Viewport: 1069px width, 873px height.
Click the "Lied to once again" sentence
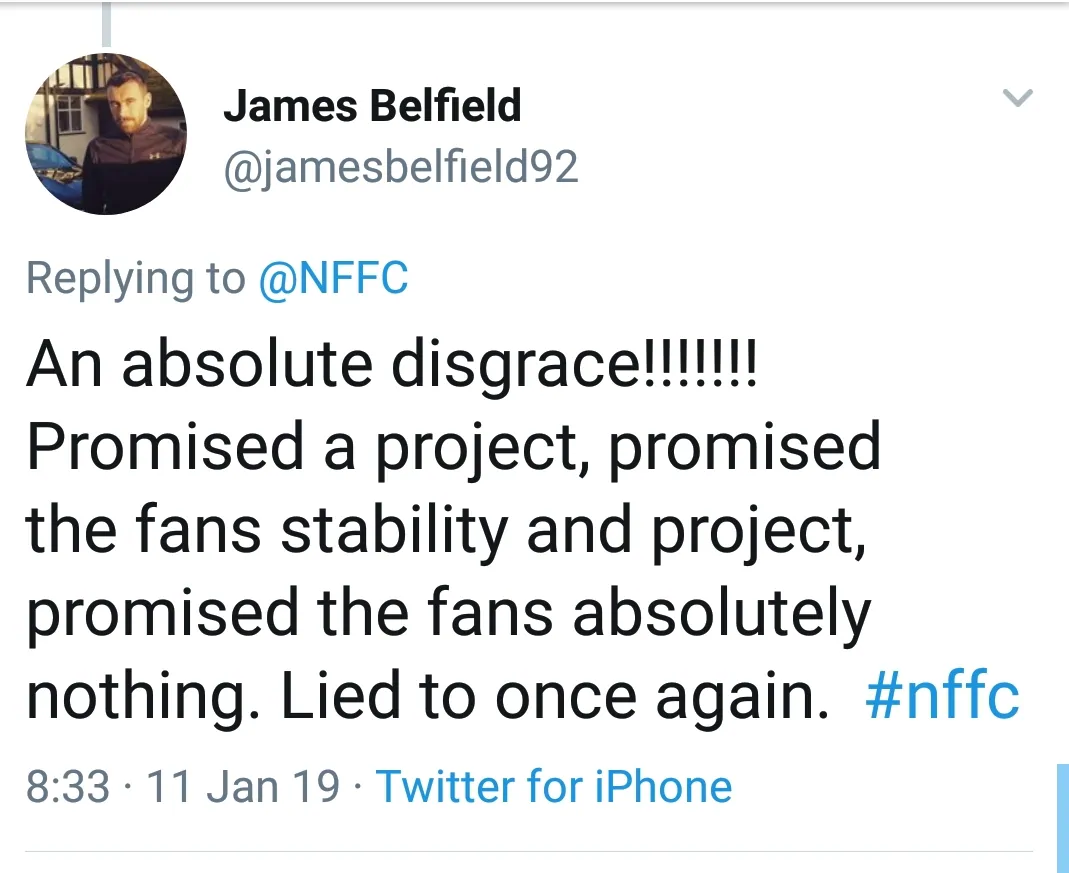[555, 695]
